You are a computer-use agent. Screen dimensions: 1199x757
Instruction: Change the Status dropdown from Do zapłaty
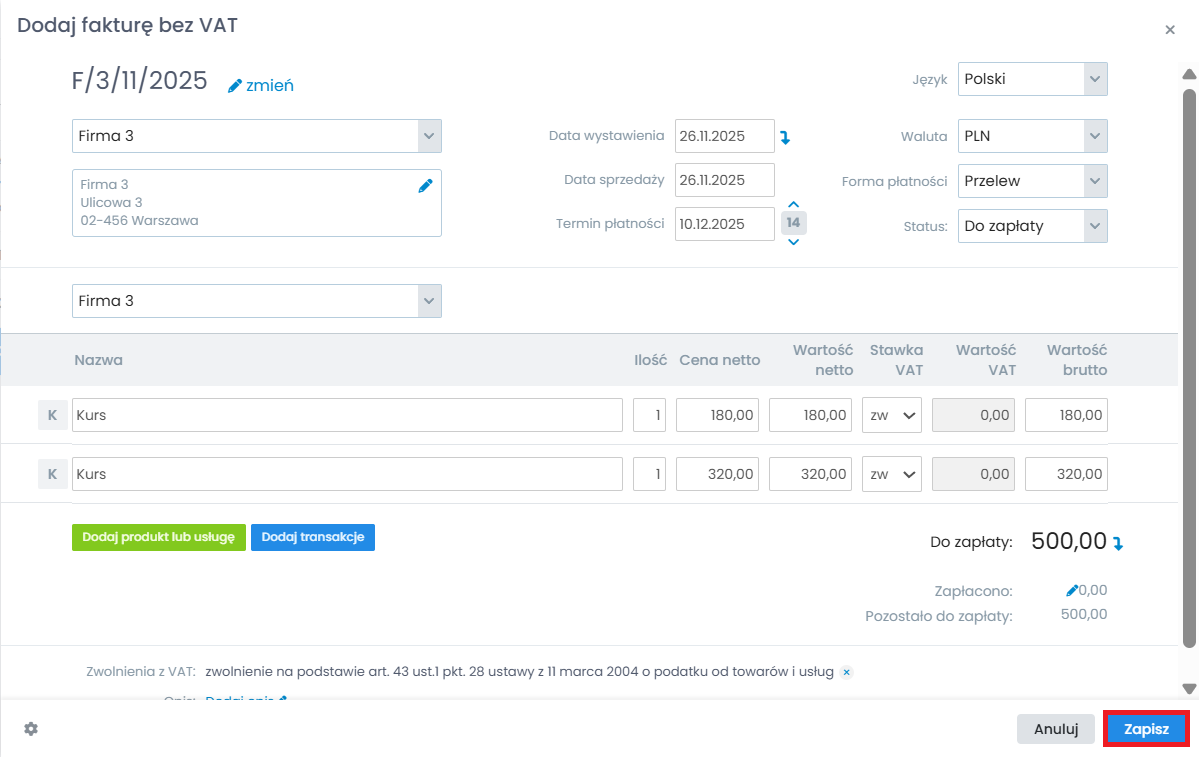point(1032,226)
